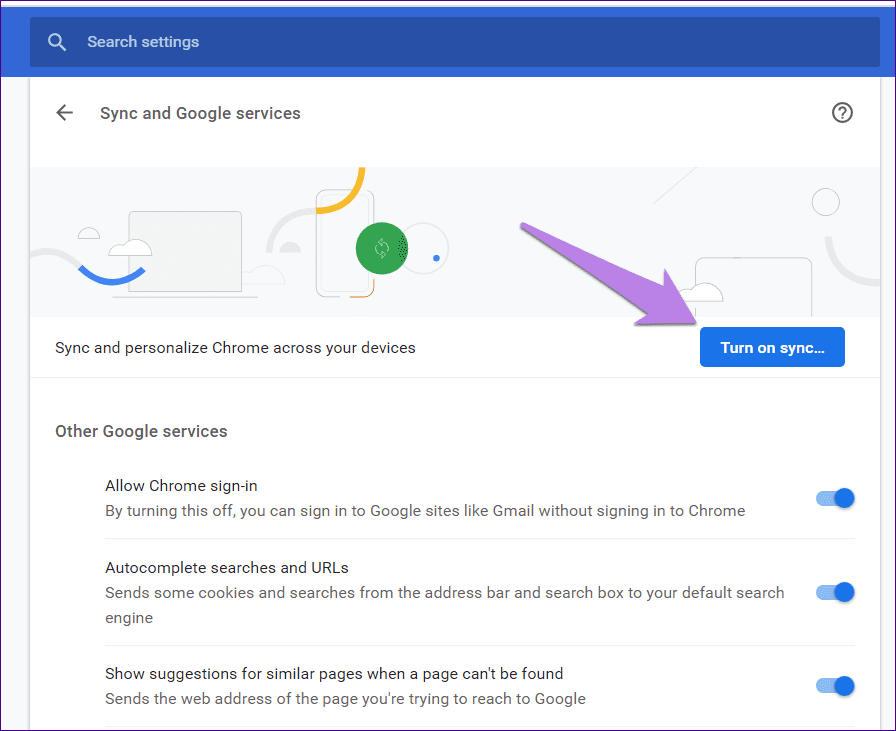Click 'Sends the web address' description text
Screen dimensions: 896x731
[x=345, y=699]
